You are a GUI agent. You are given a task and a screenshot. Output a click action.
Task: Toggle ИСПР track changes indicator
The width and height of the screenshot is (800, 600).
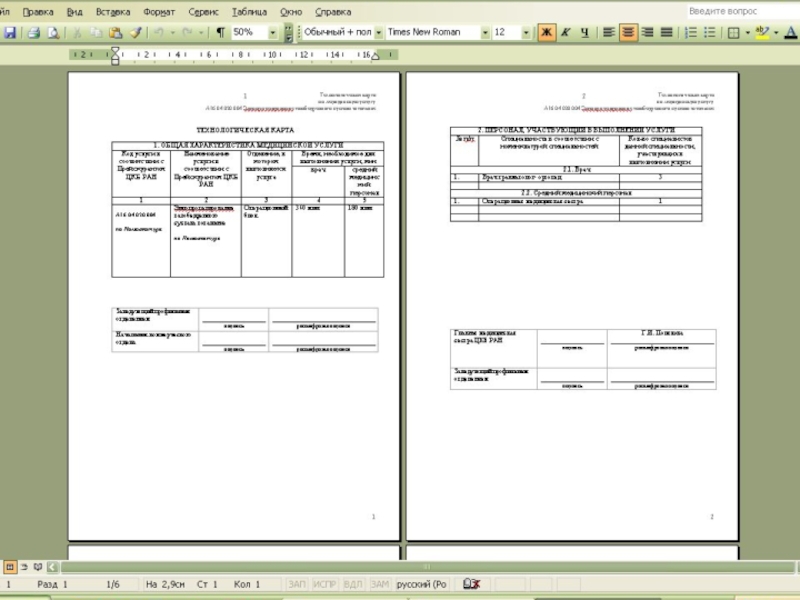(x=324, y=584)
